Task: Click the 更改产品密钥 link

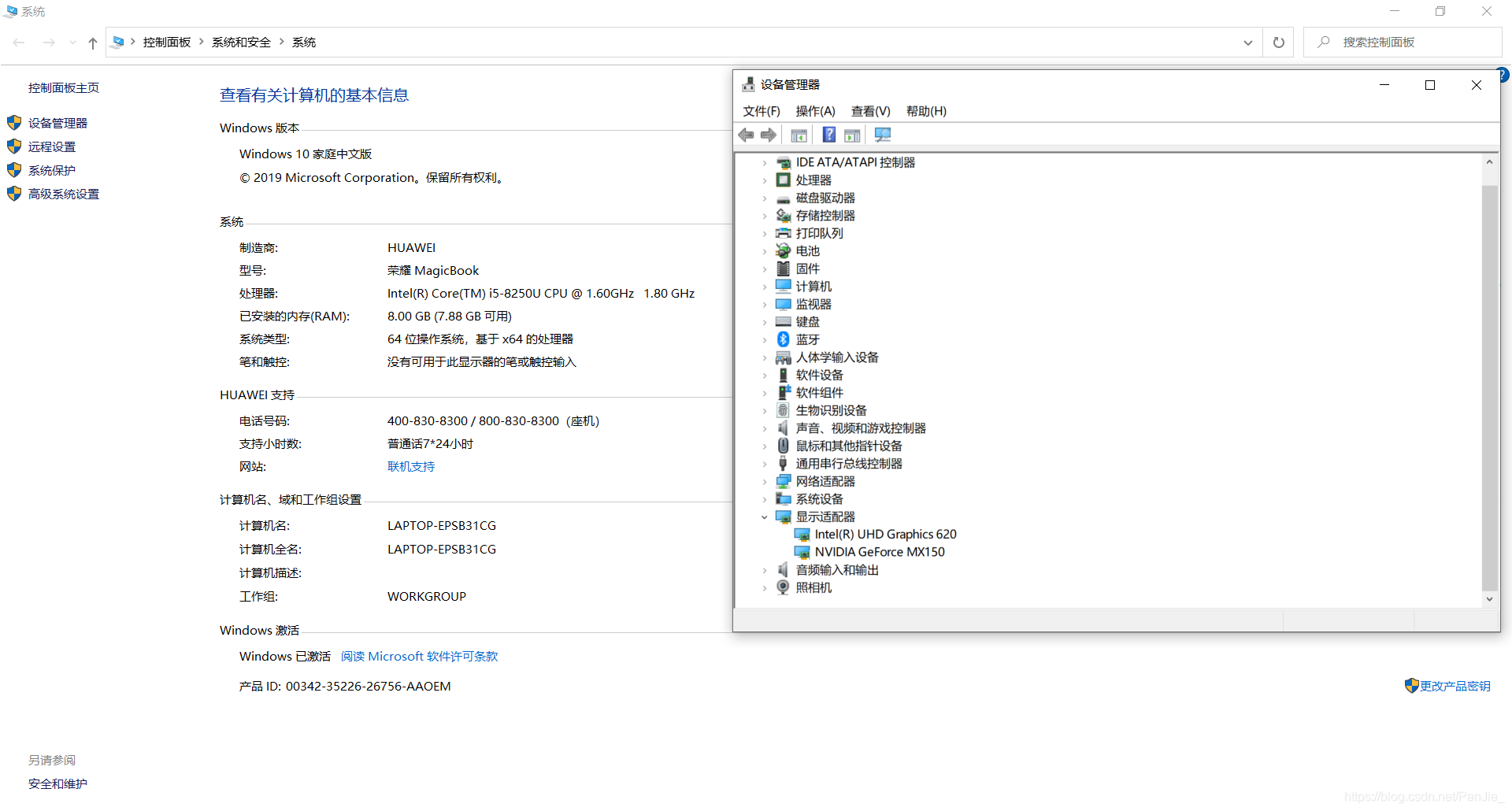Action: point(1455,687)
